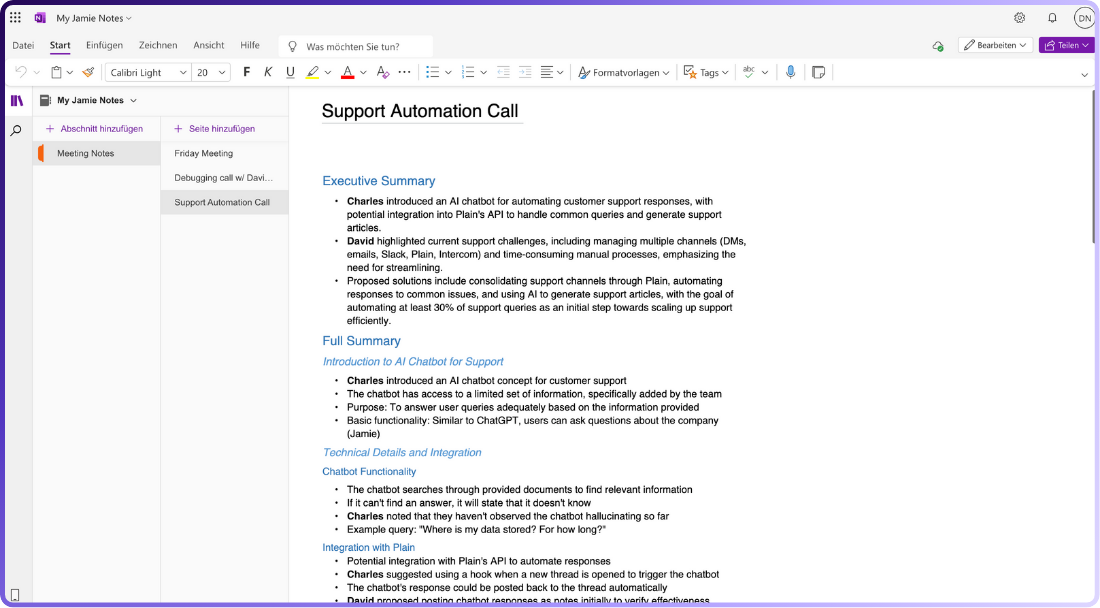Screen dimensions: 1100x608
Task: Apply red font color
Action: coord(347,72)
